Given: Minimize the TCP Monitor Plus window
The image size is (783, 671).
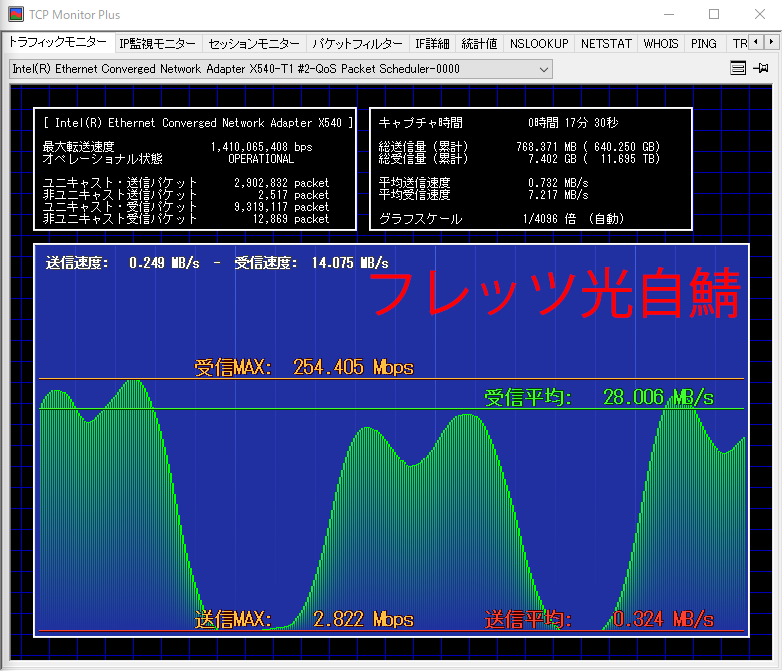Looking at the screenshot, I should click(x=668, y=15).
